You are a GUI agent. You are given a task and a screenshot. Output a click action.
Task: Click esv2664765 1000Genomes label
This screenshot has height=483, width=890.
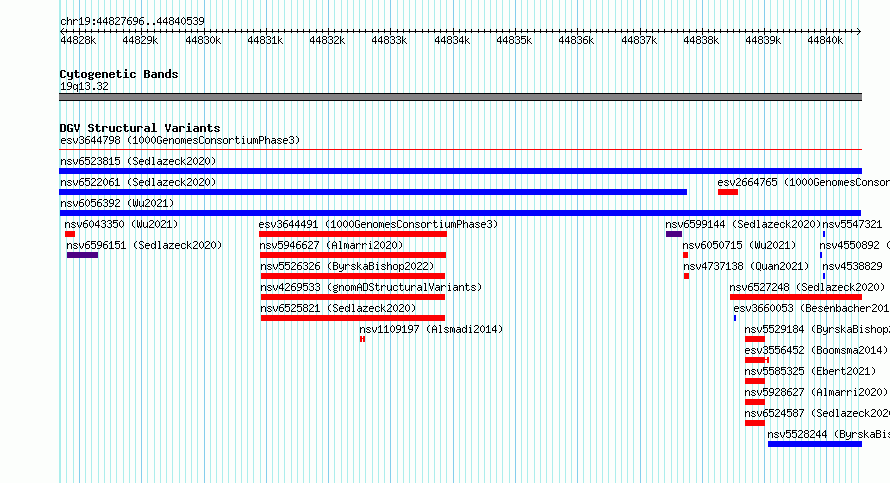[x=804, y=182]
